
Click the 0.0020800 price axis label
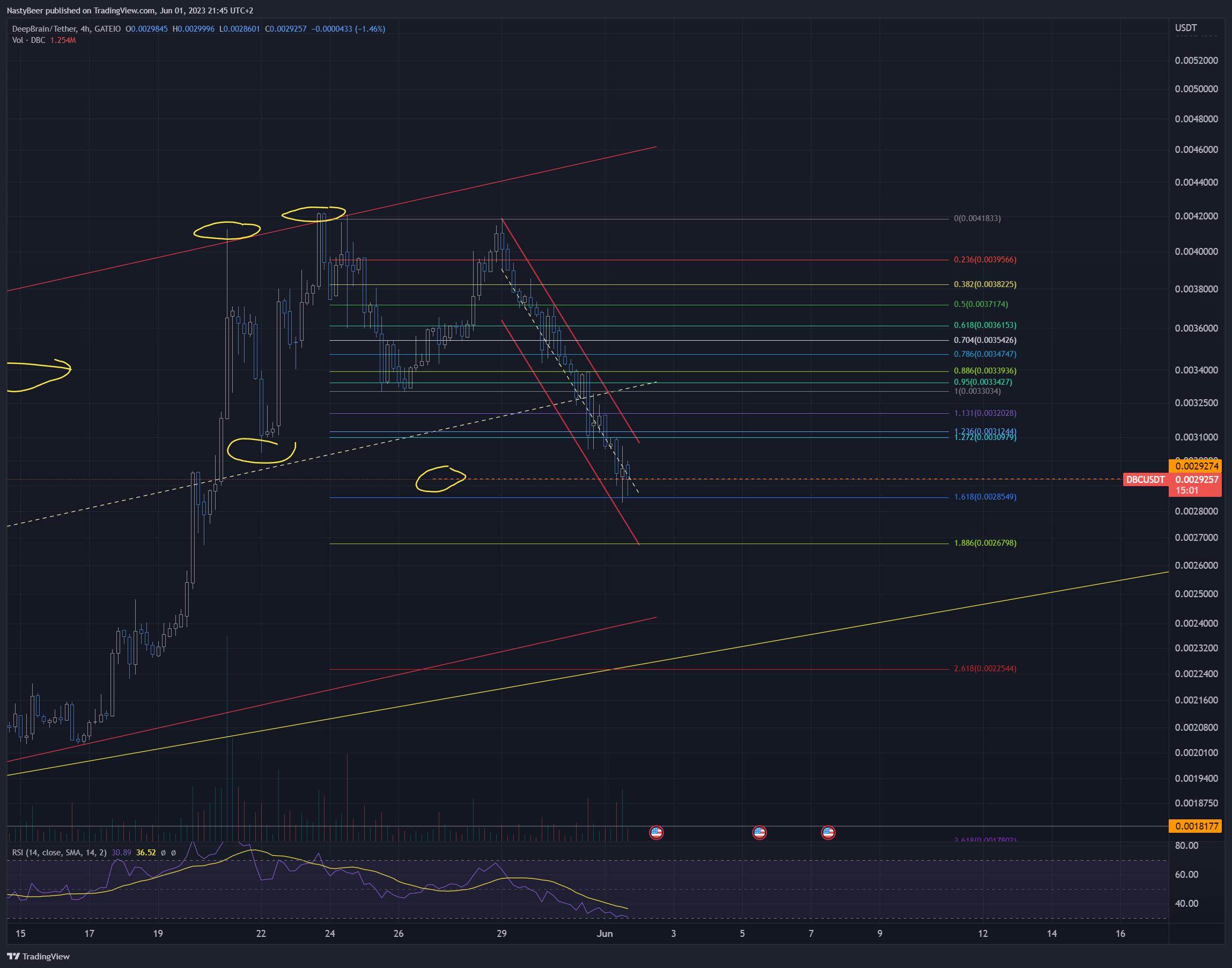[1196, 727]
